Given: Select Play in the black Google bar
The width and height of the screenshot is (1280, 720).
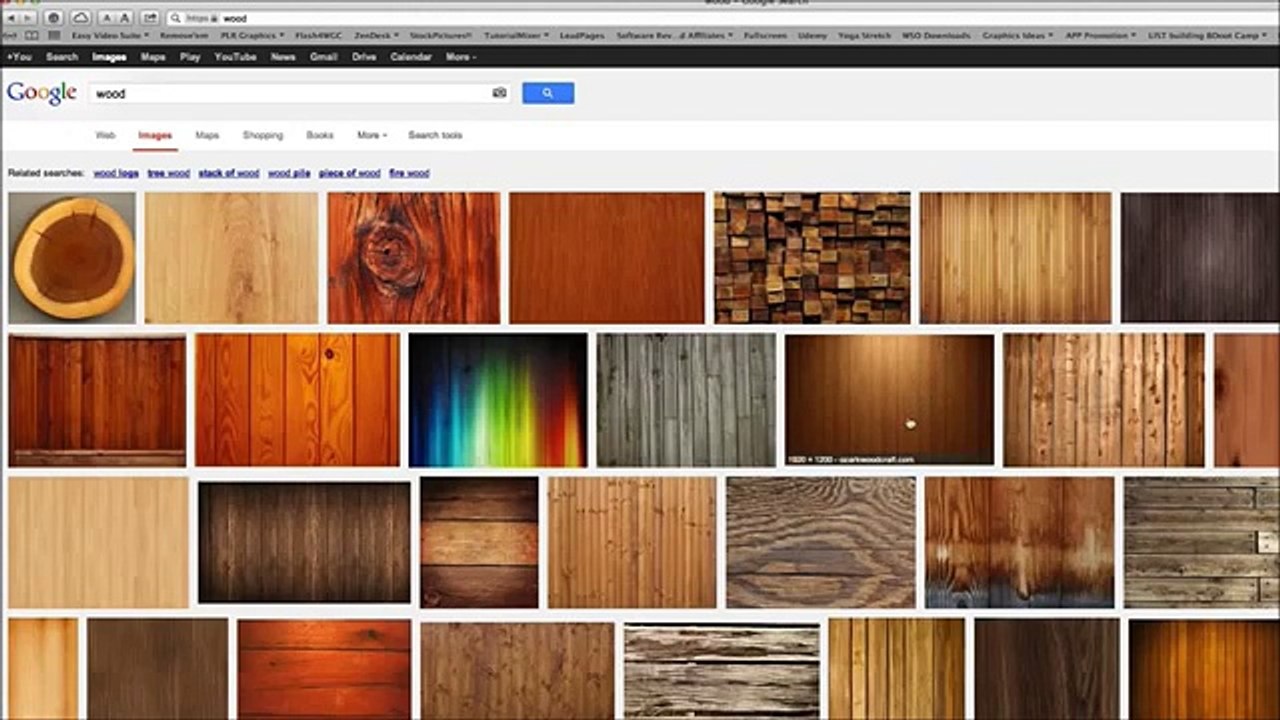Looking at the screenshot, I should [190, 57].
